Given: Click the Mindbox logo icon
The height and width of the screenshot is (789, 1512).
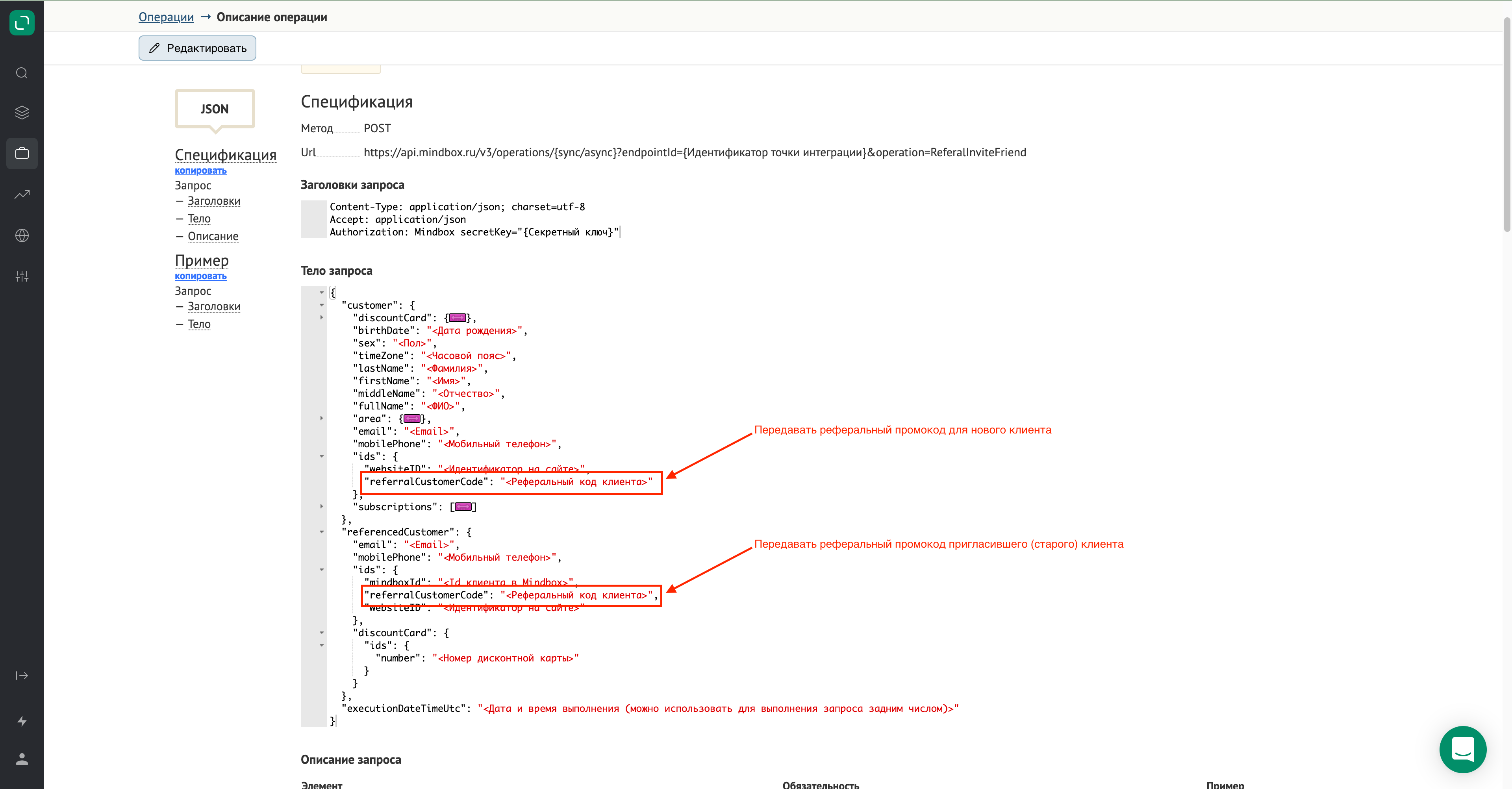Looking at the screenshot, I should tap(22, 23).
